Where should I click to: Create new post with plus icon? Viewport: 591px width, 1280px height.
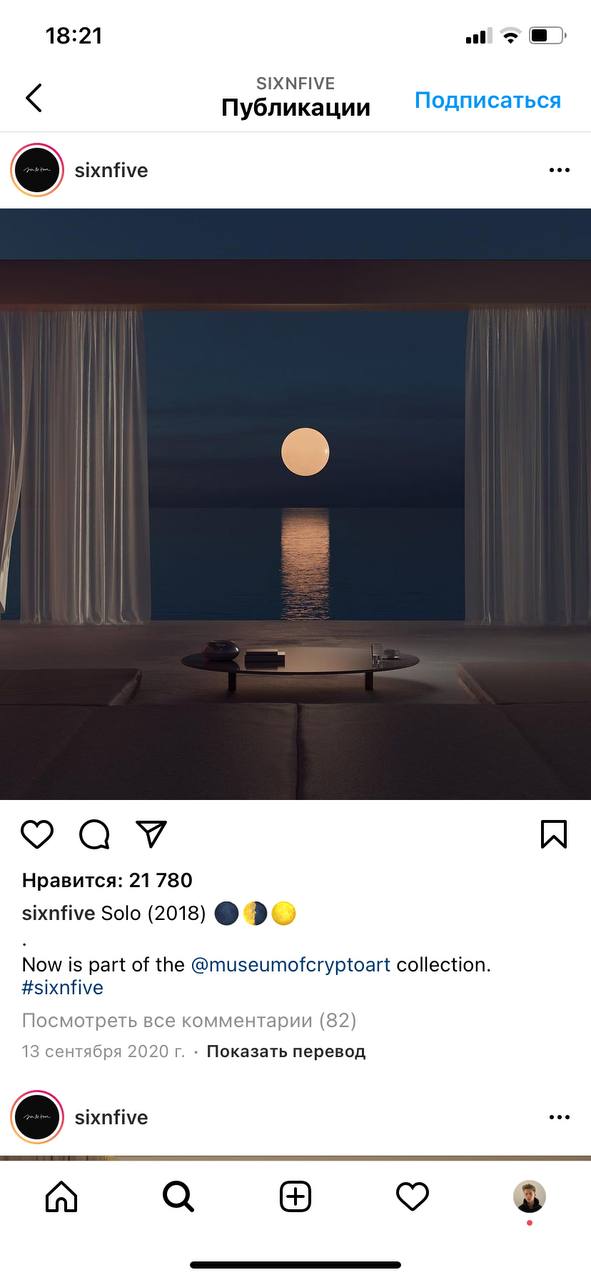295,1196
